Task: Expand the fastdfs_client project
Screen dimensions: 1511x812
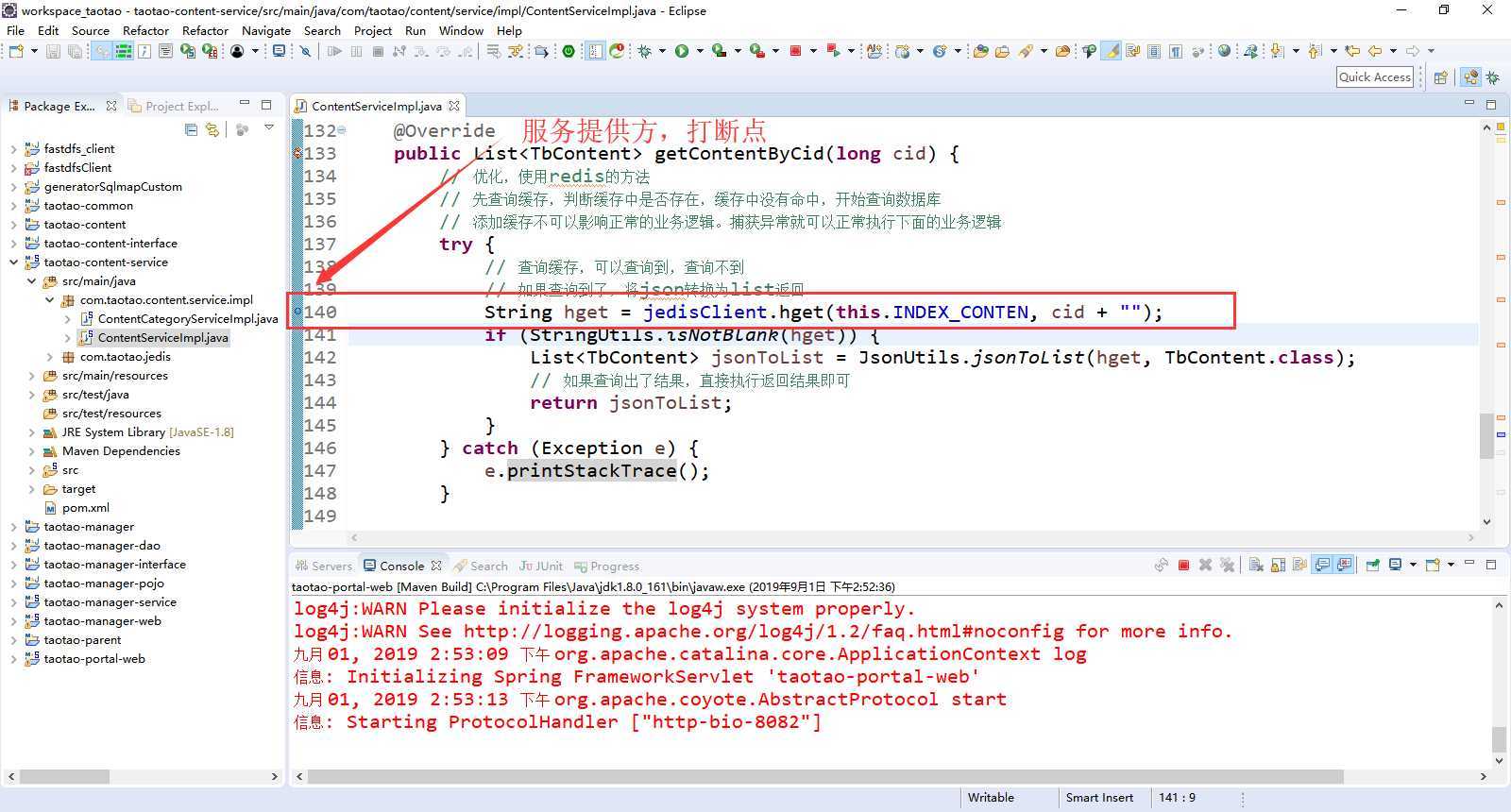Action: tap(13, 148)
